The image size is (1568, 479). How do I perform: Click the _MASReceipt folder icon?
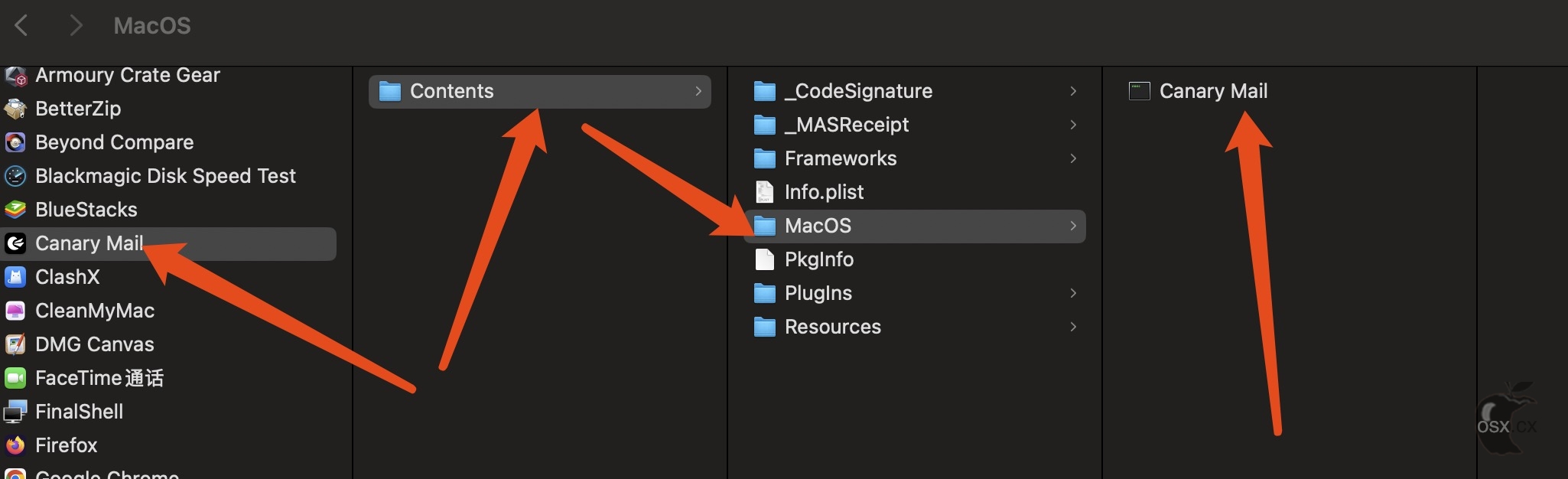point(765,125)
